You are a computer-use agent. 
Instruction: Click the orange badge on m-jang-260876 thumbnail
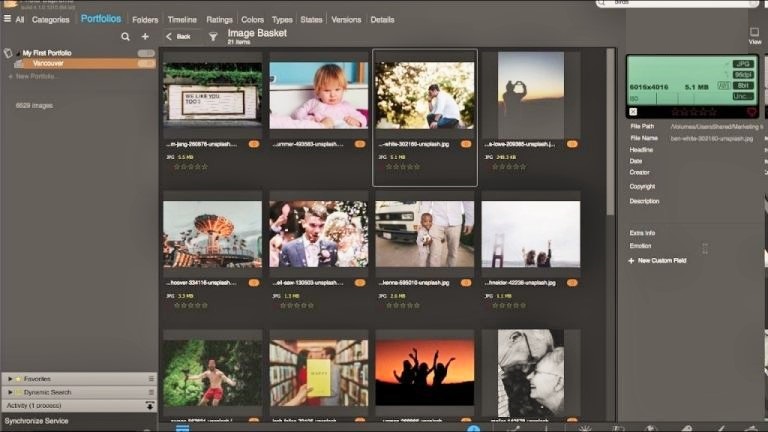254,144
